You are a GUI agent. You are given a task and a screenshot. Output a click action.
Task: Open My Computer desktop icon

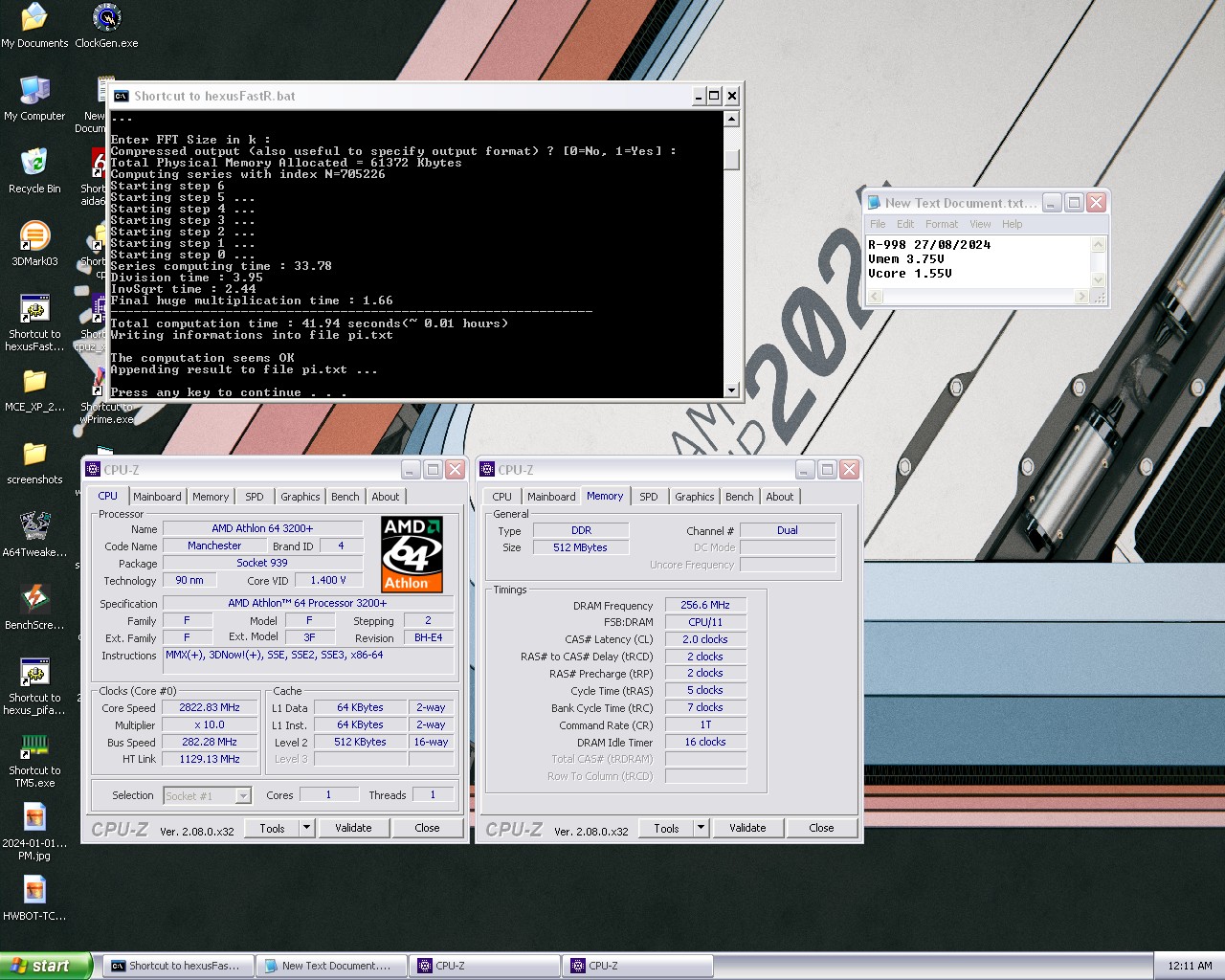coord(34,99)
